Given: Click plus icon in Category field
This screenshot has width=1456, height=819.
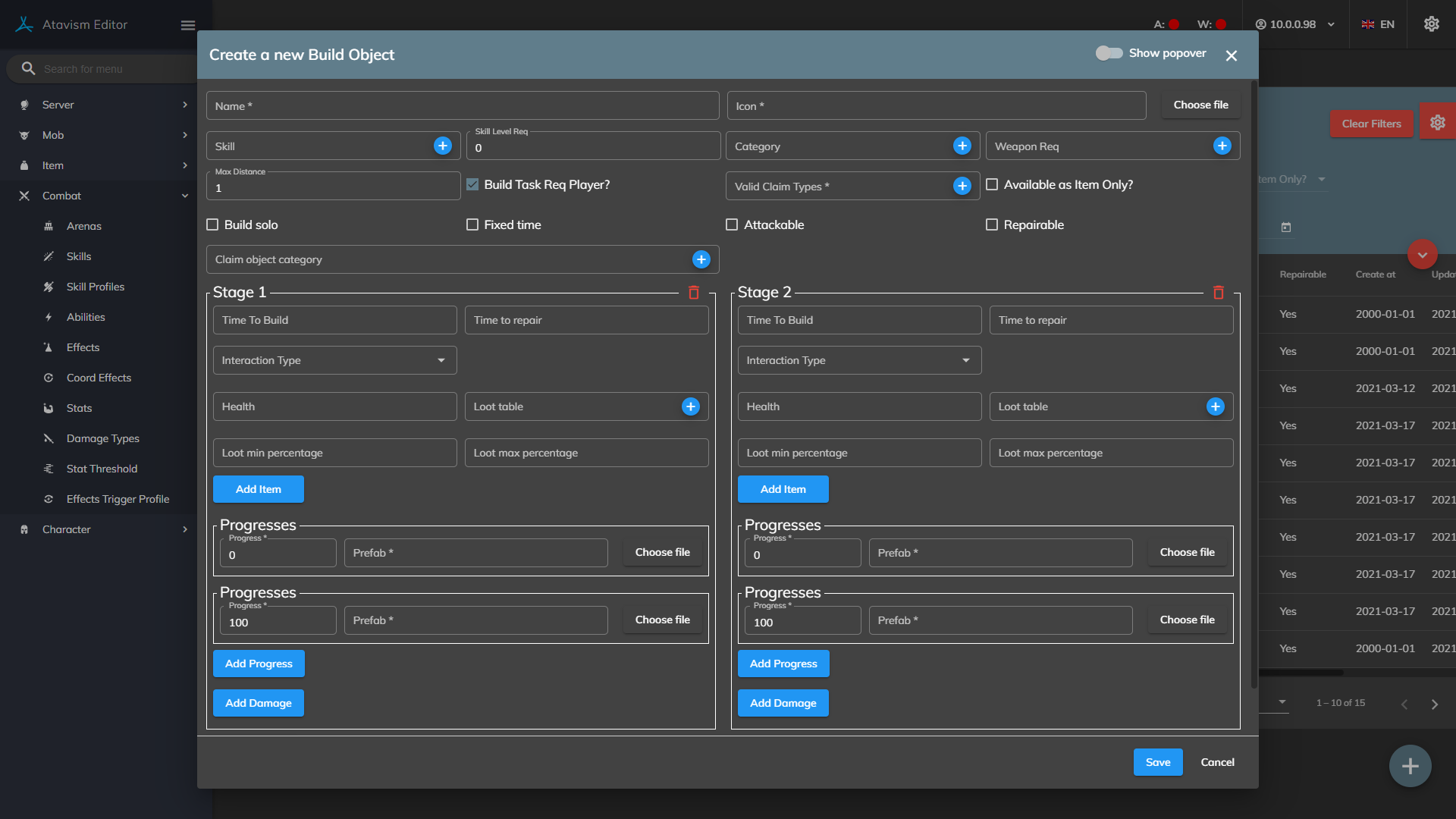Looking at the screenshot, I should pos(962,146).
